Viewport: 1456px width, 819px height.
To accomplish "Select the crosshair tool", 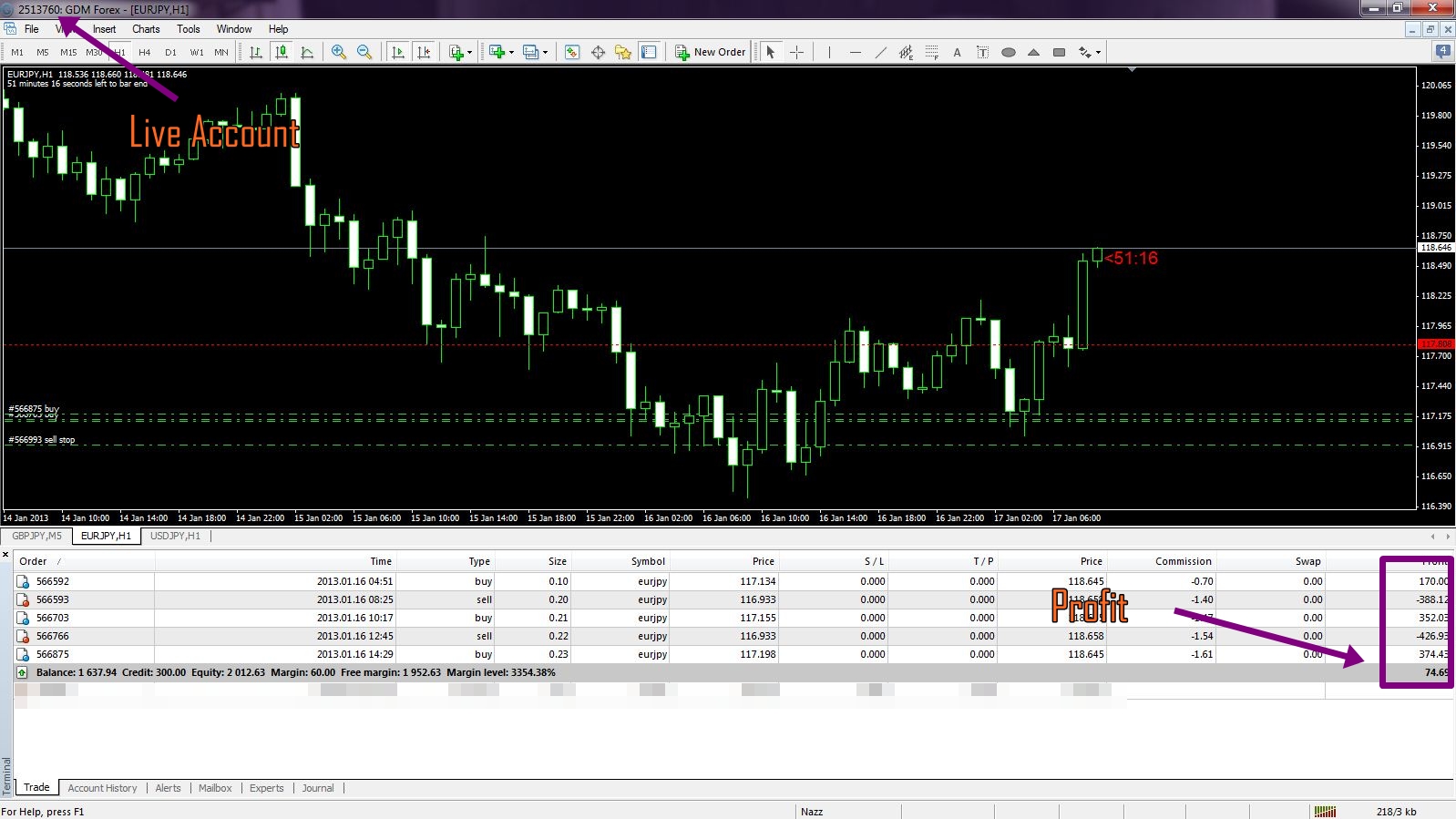I will [796, 52].
